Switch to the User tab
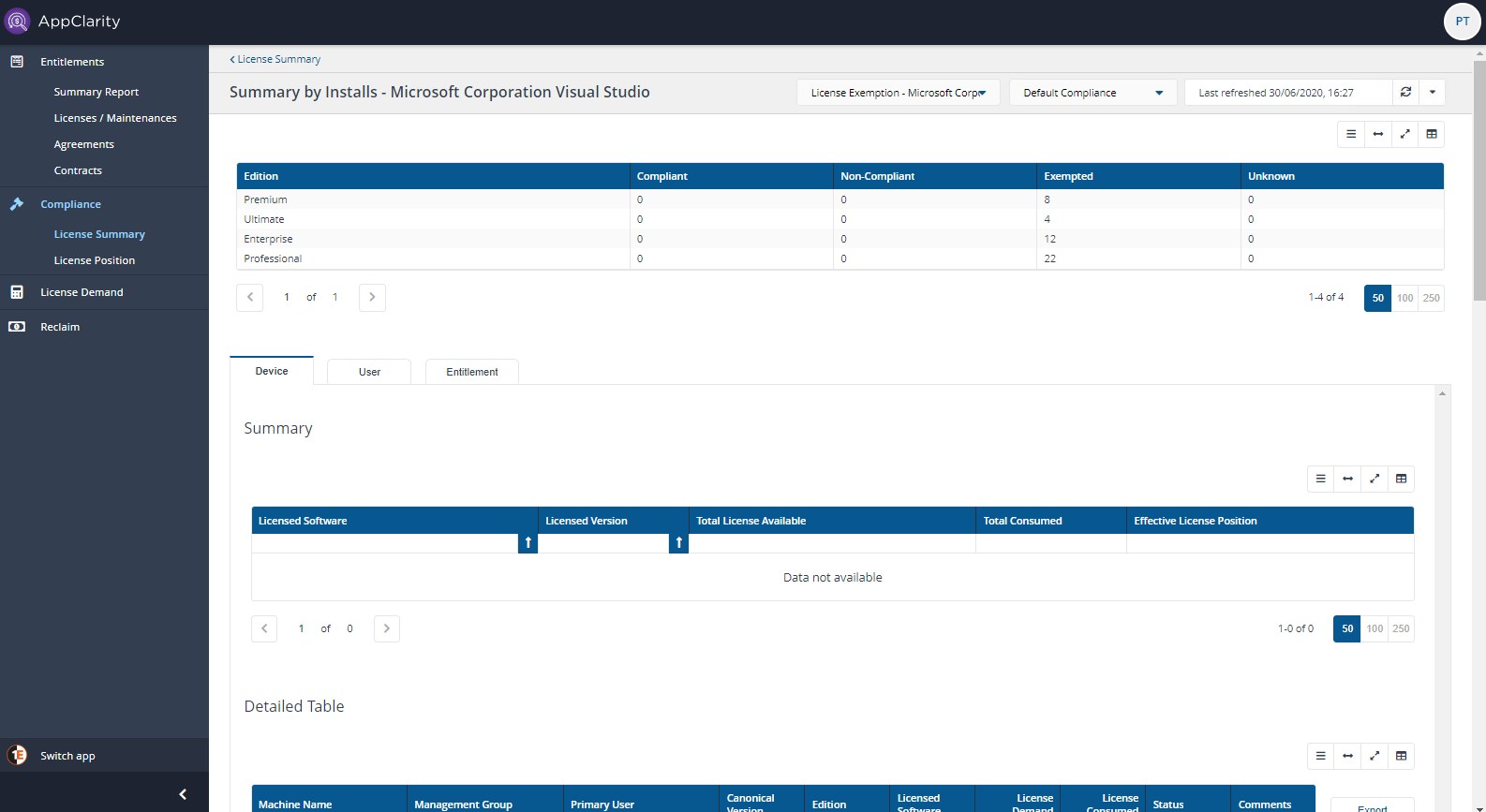This screenshot has width=1486, height=812. coord(369,372)
